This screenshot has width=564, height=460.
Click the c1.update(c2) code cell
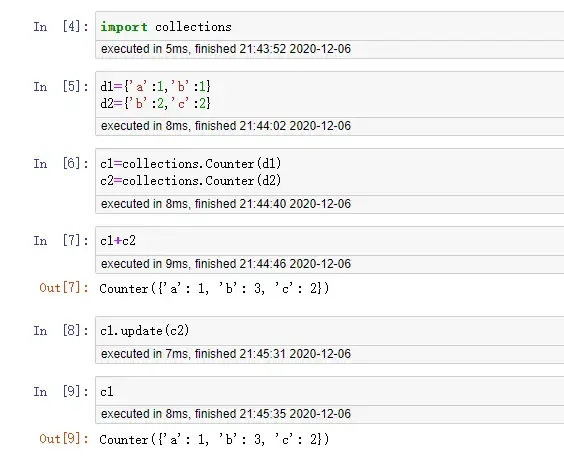point(329,331)
